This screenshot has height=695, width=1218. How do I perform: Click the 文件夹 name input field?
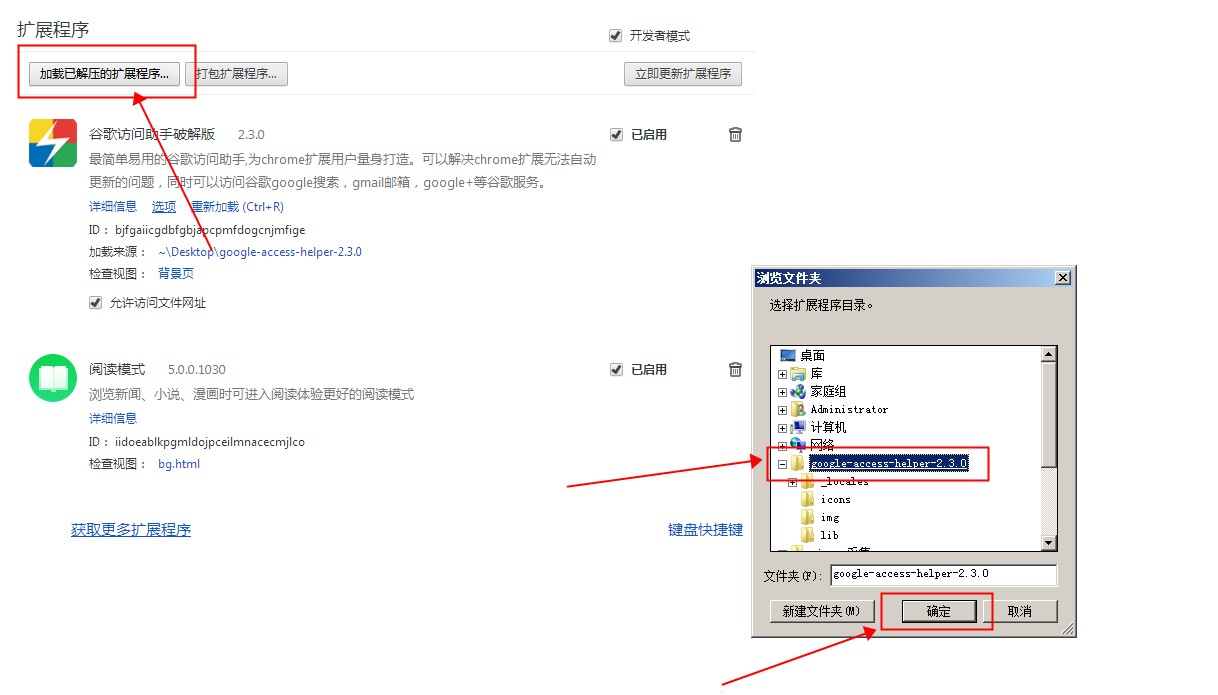pos(942,574)
